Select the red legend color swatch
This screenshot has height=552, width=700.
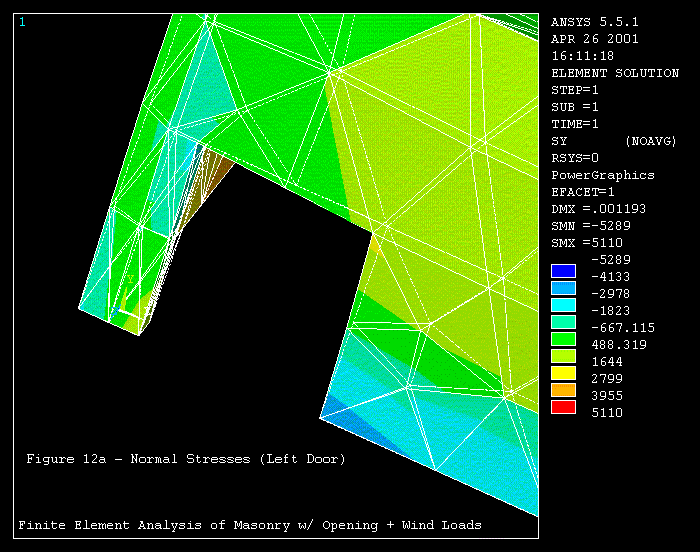[564, 406]
